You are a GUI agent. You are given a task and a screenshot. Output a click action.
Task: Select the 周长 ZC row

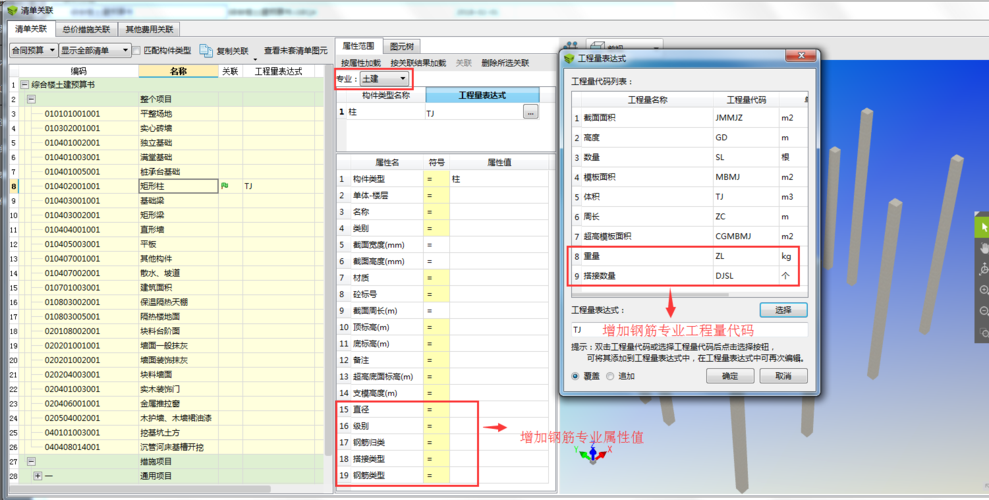pos(689,216)
